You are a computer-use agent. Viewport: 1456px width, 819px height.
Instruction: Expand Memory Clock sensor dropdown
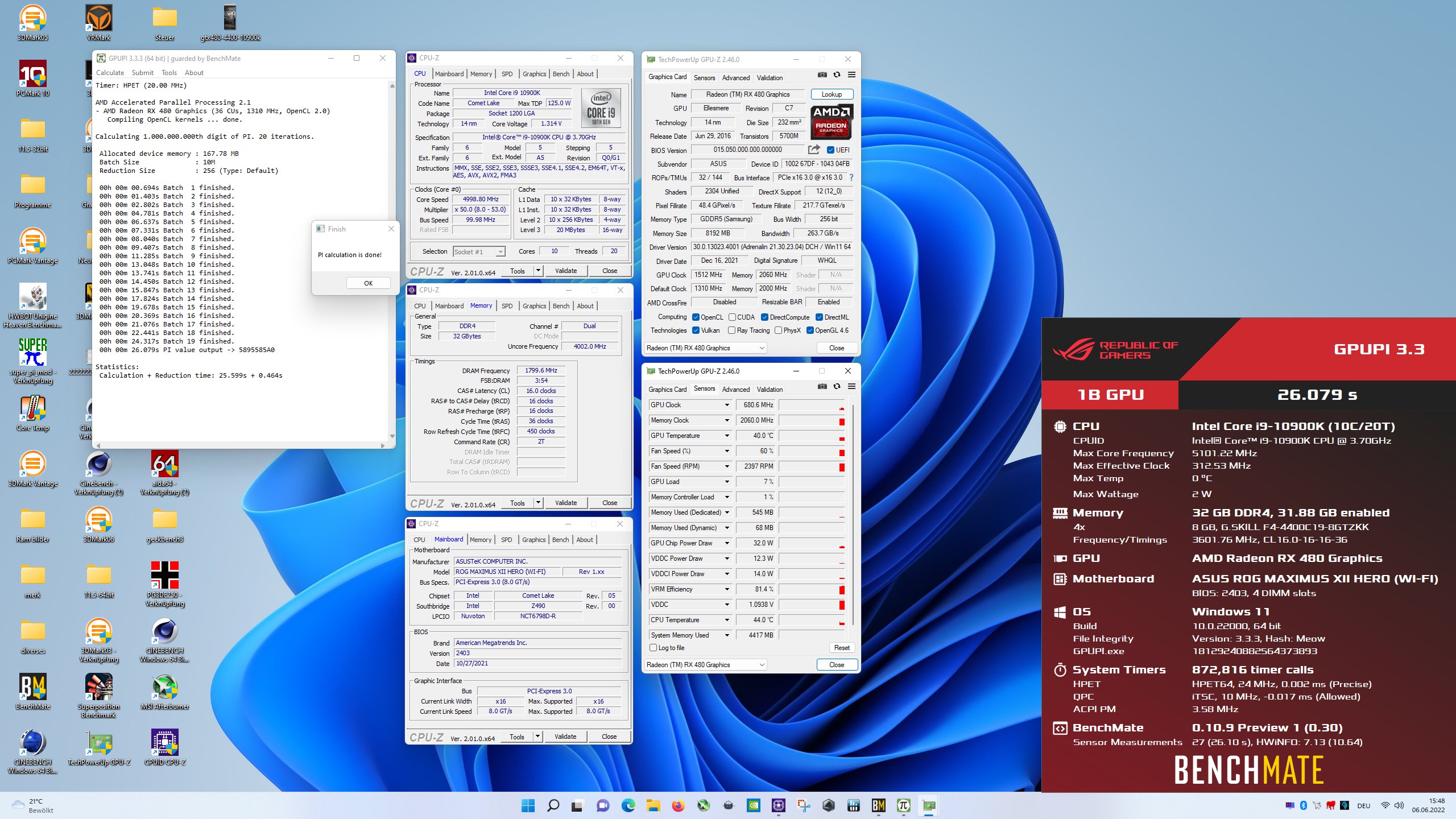tap(727, 420)
